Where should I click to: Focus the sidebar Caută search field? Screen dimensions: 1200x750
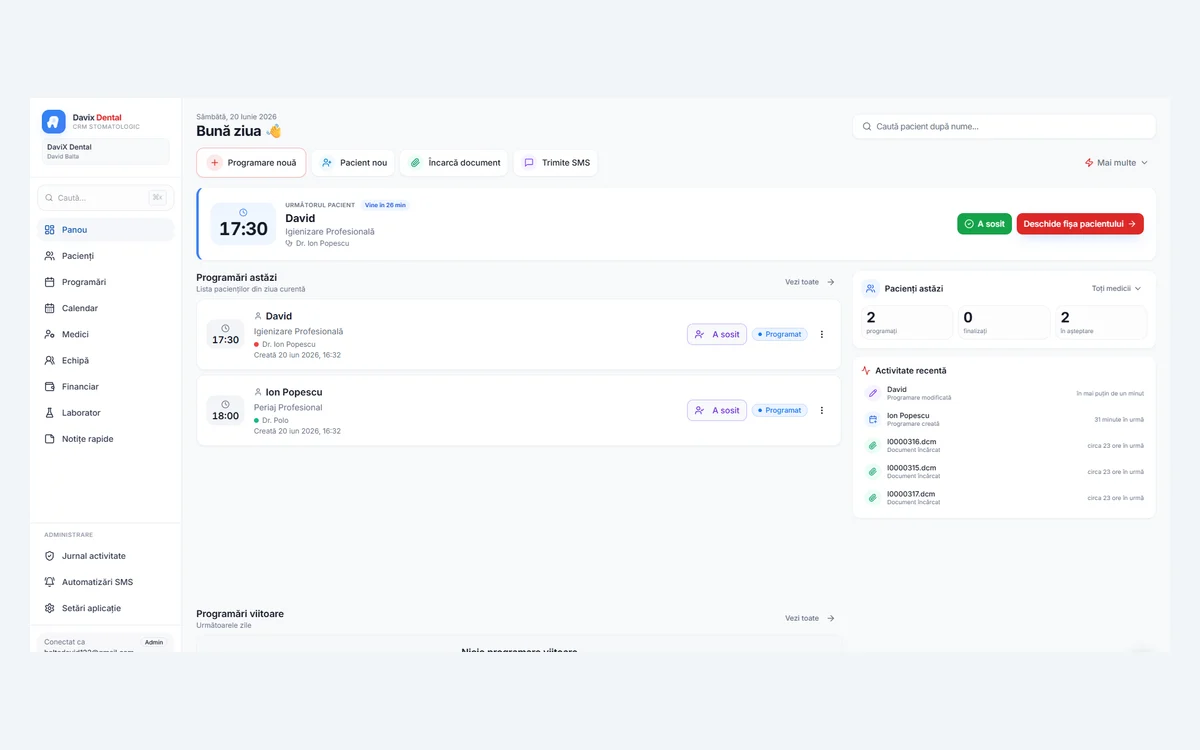106,198
